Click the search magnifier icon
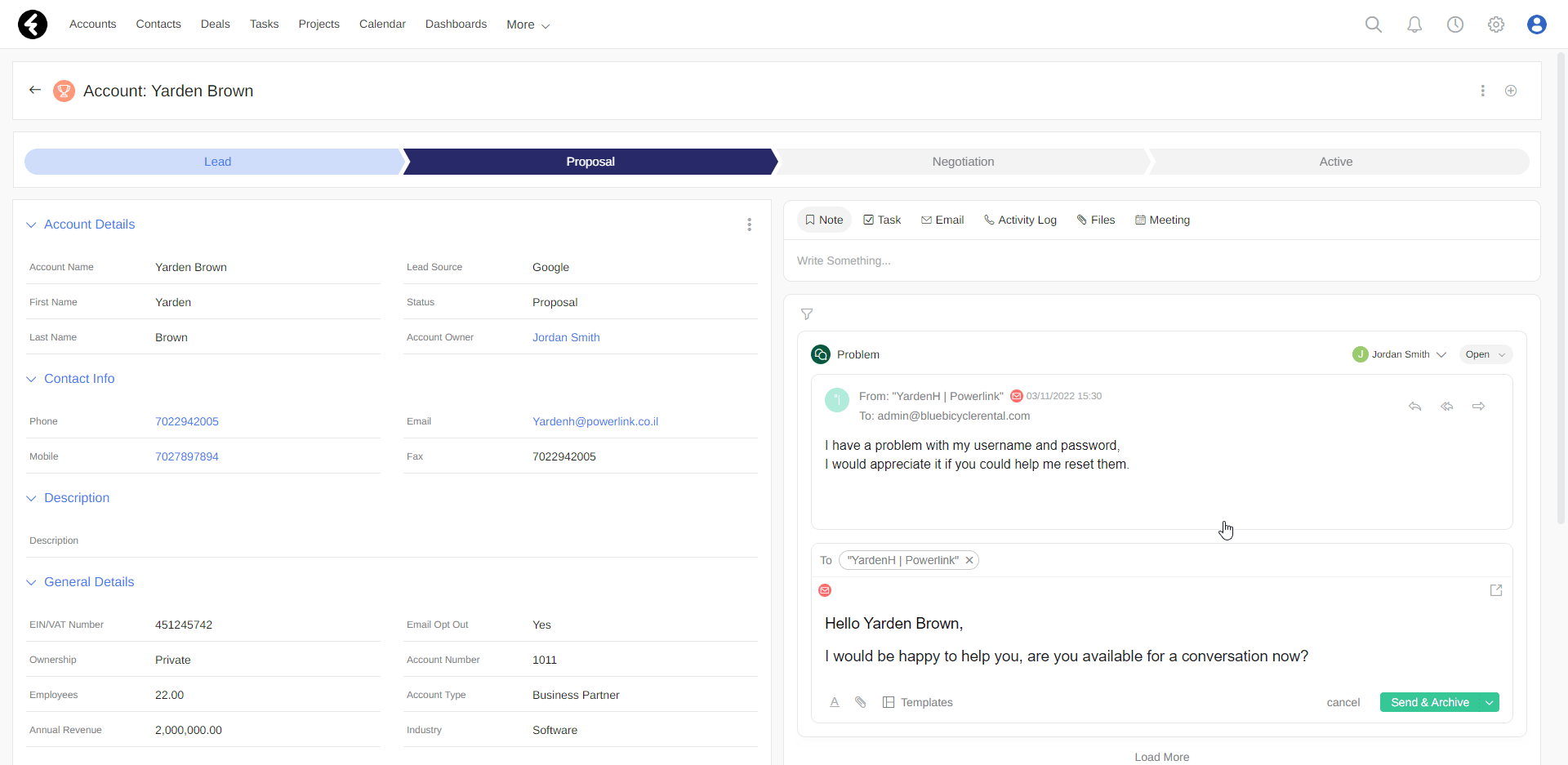1568x765 pixels. coord(1374,24)
